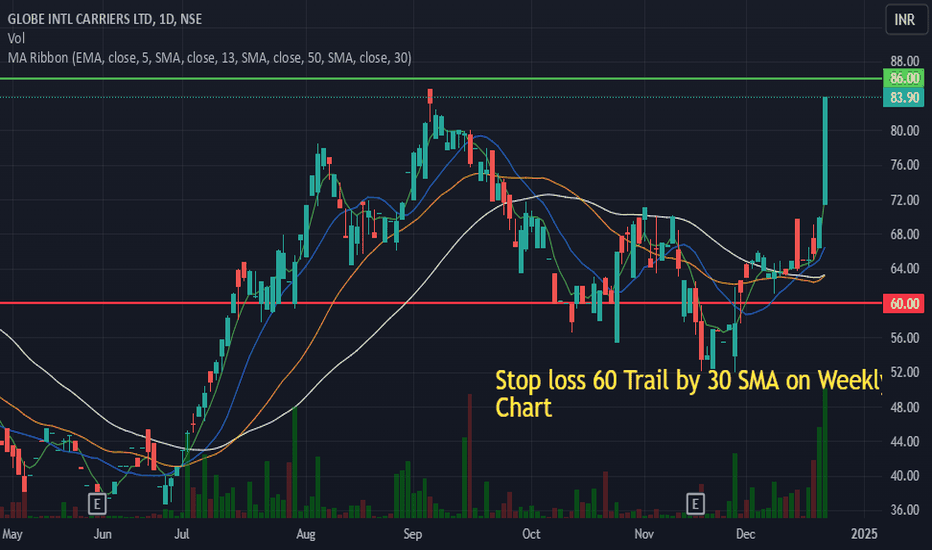
Task: Click the 88.00 price axis value
Action: pos(905,61)
